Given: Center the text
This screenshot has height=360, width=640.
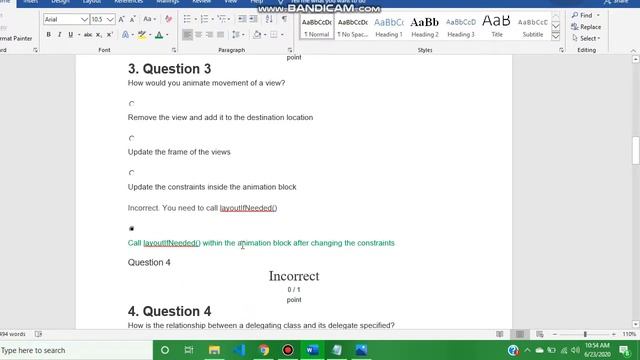Looking at the screenshot, I should (x=198, y=35).
